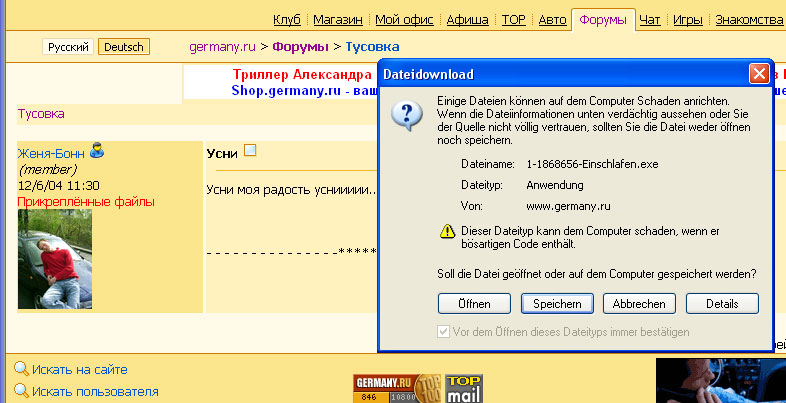Open the TOP section

(x=513, y=20)
